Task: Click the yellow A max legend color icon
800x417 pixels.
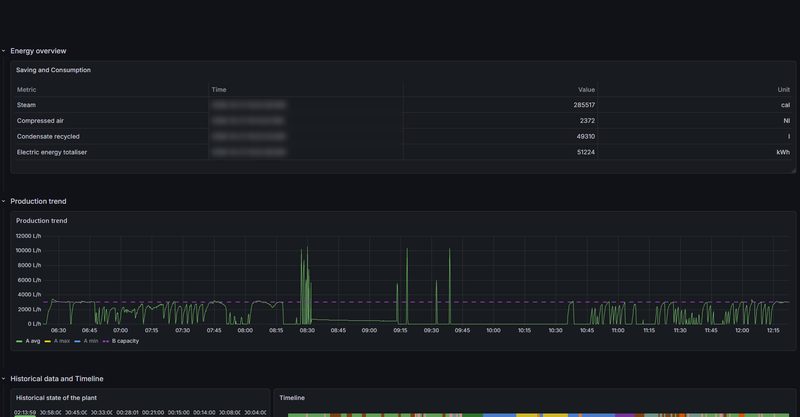Action: pyautogui.click(x=48, y=341)
